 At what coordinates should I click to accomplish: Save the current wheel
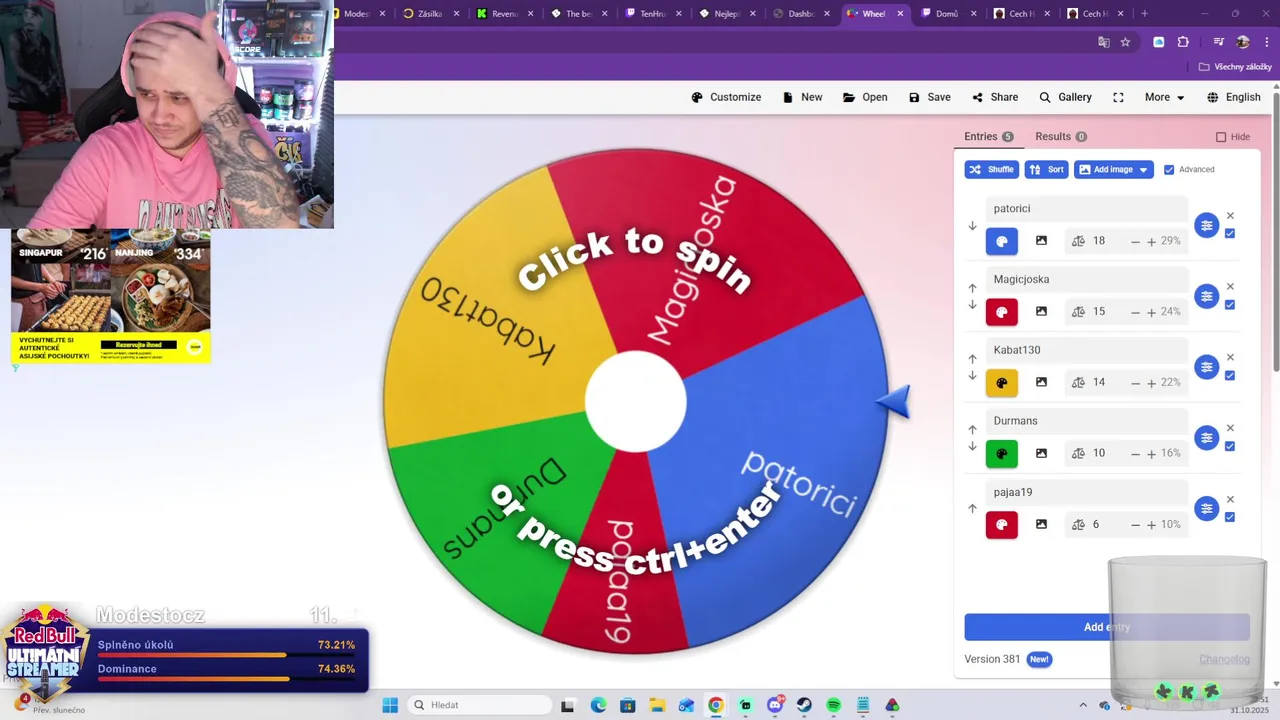coord(929,97)
